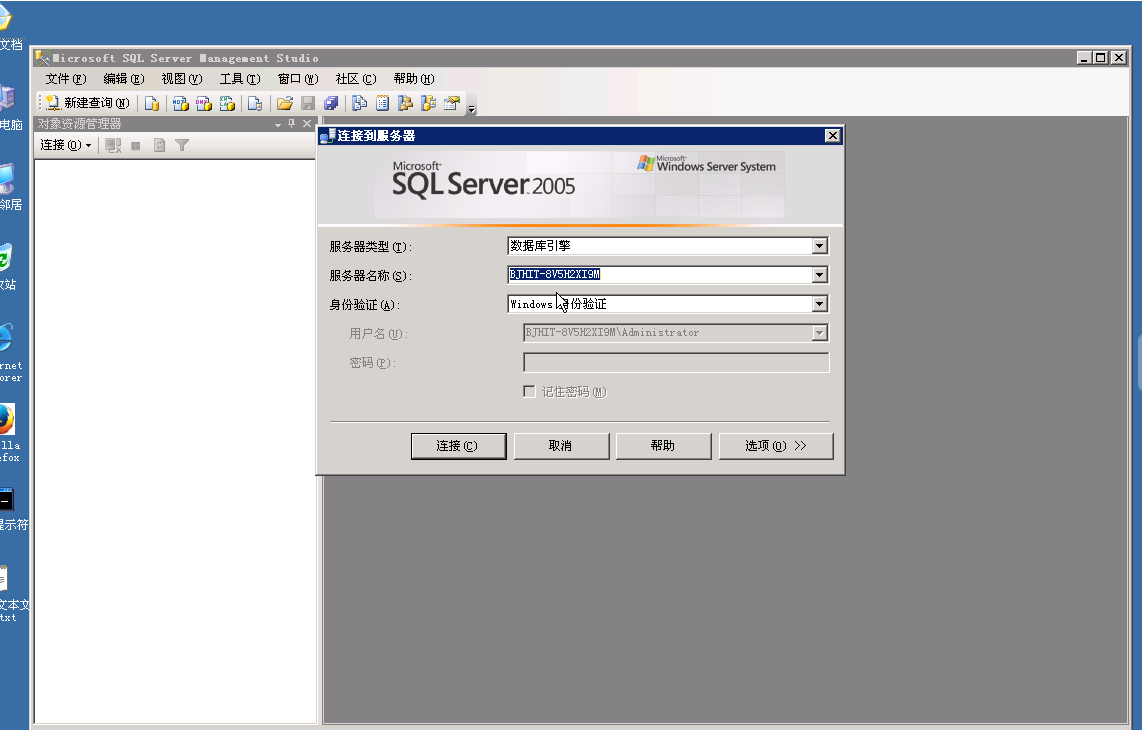Close the 对象资源管理器 panel
The image size is (1142, 730).
pos(307,124)
